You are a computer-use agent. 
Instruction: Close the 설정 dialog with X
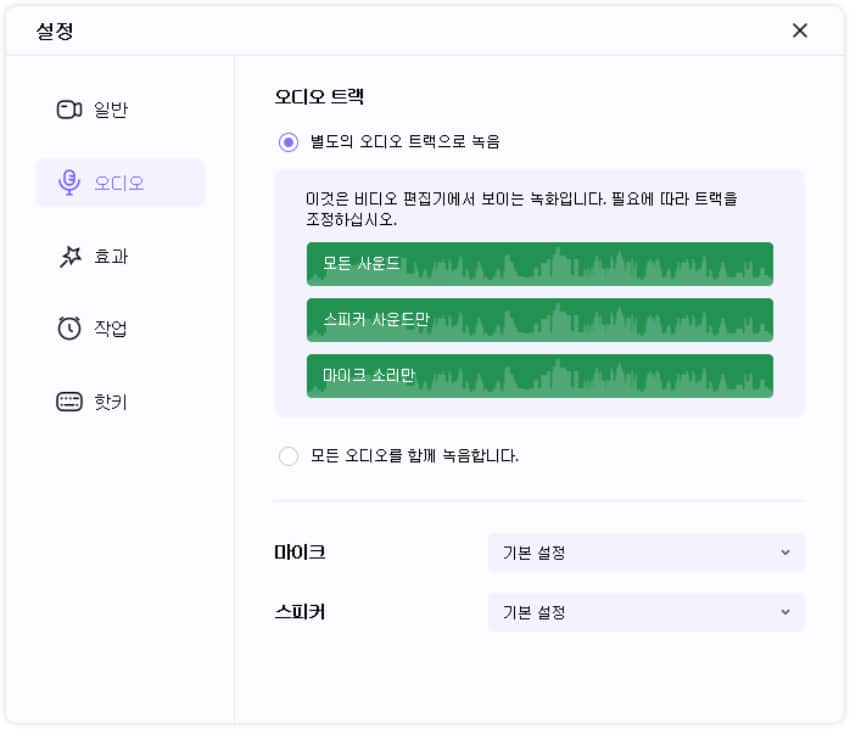point(800,31)
